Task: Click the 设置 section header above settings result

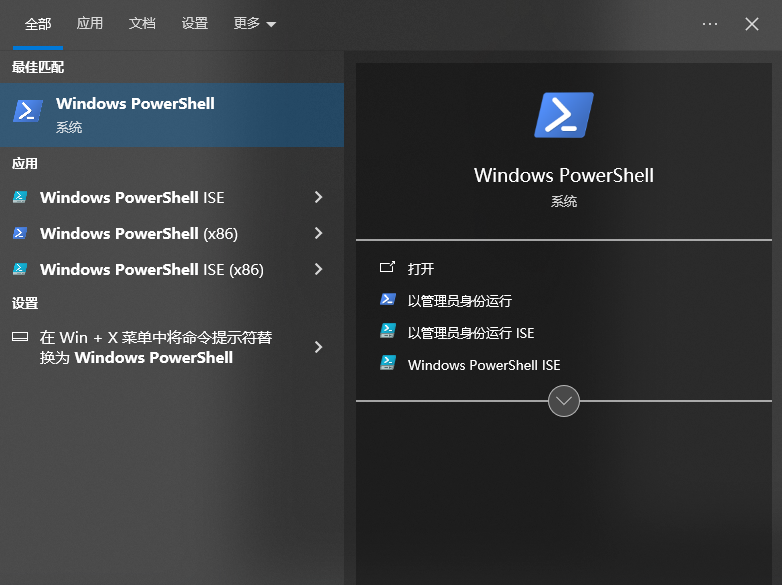Action: click(x=25, y=303)
